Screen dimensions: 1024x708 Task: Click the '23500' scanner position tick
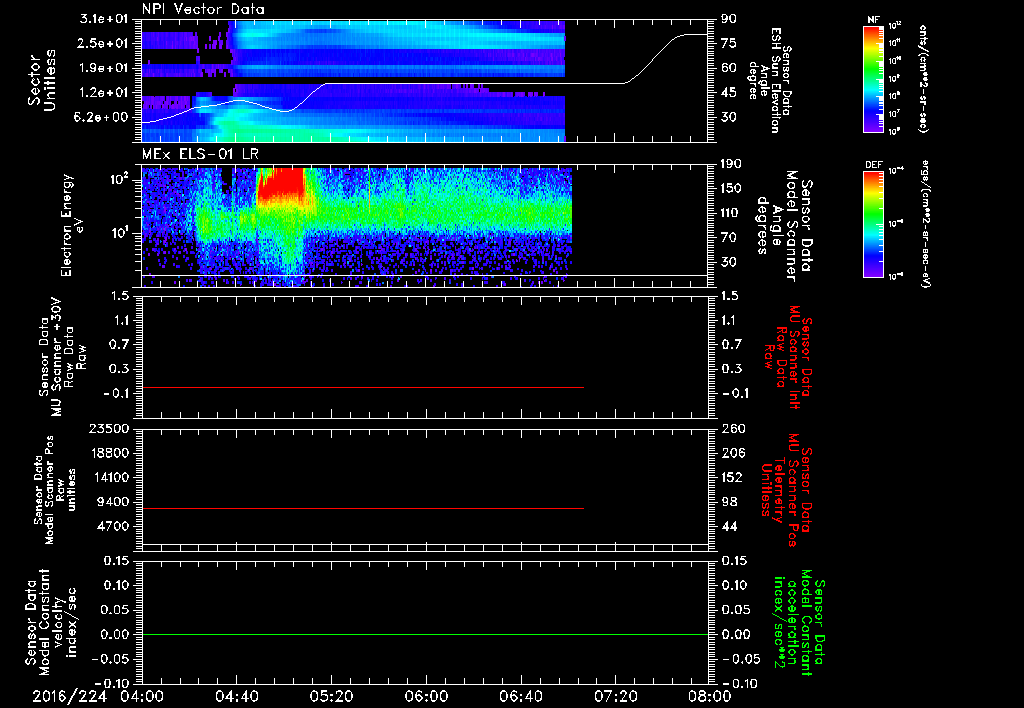(x=109, y=428)
